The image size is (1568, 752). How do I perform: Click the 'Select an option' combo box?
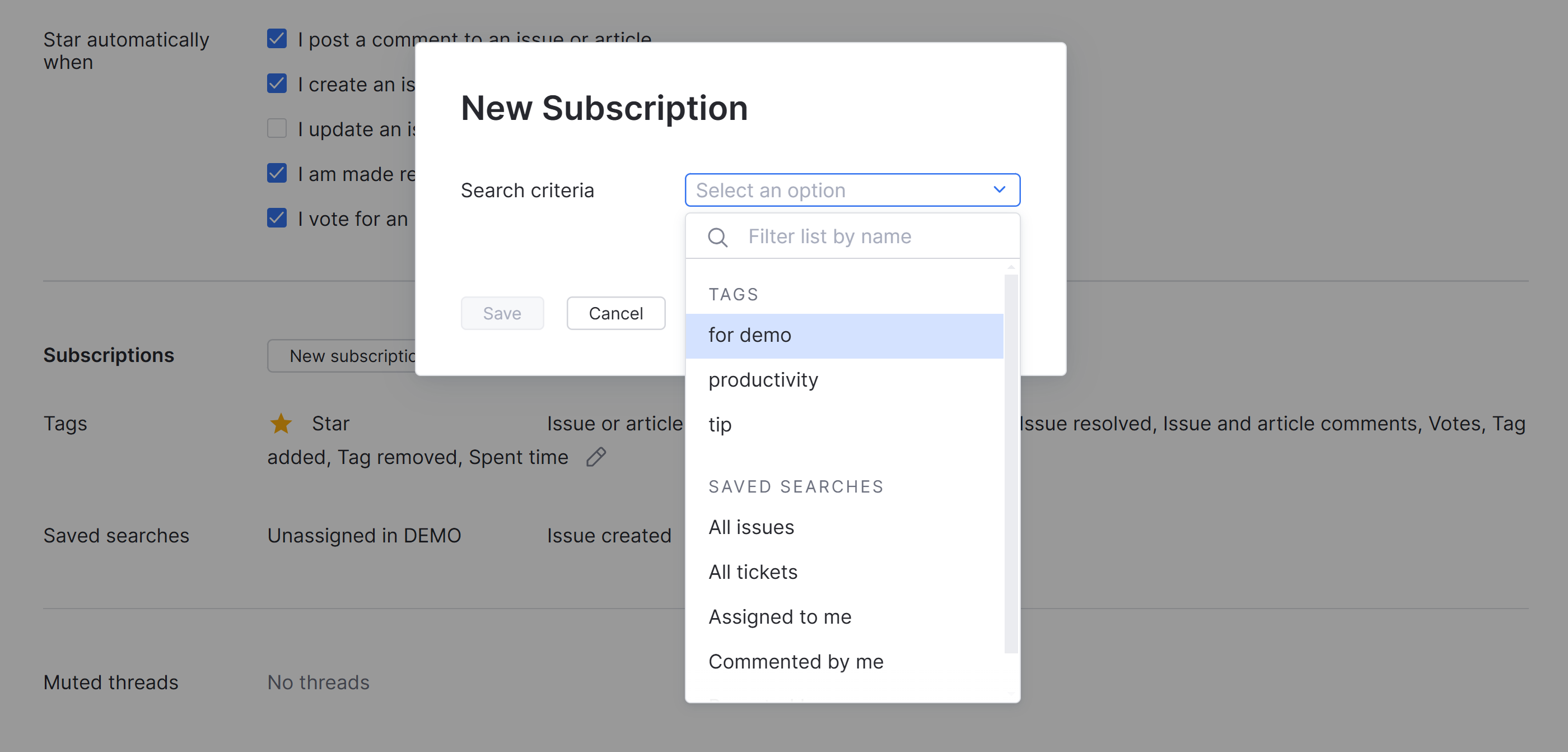point(840,190)
